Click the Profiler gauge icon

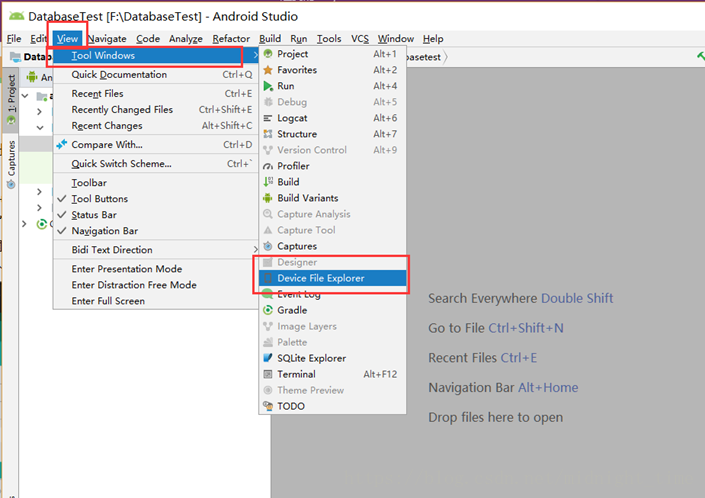pyautogui.click(x=268, y=166)
